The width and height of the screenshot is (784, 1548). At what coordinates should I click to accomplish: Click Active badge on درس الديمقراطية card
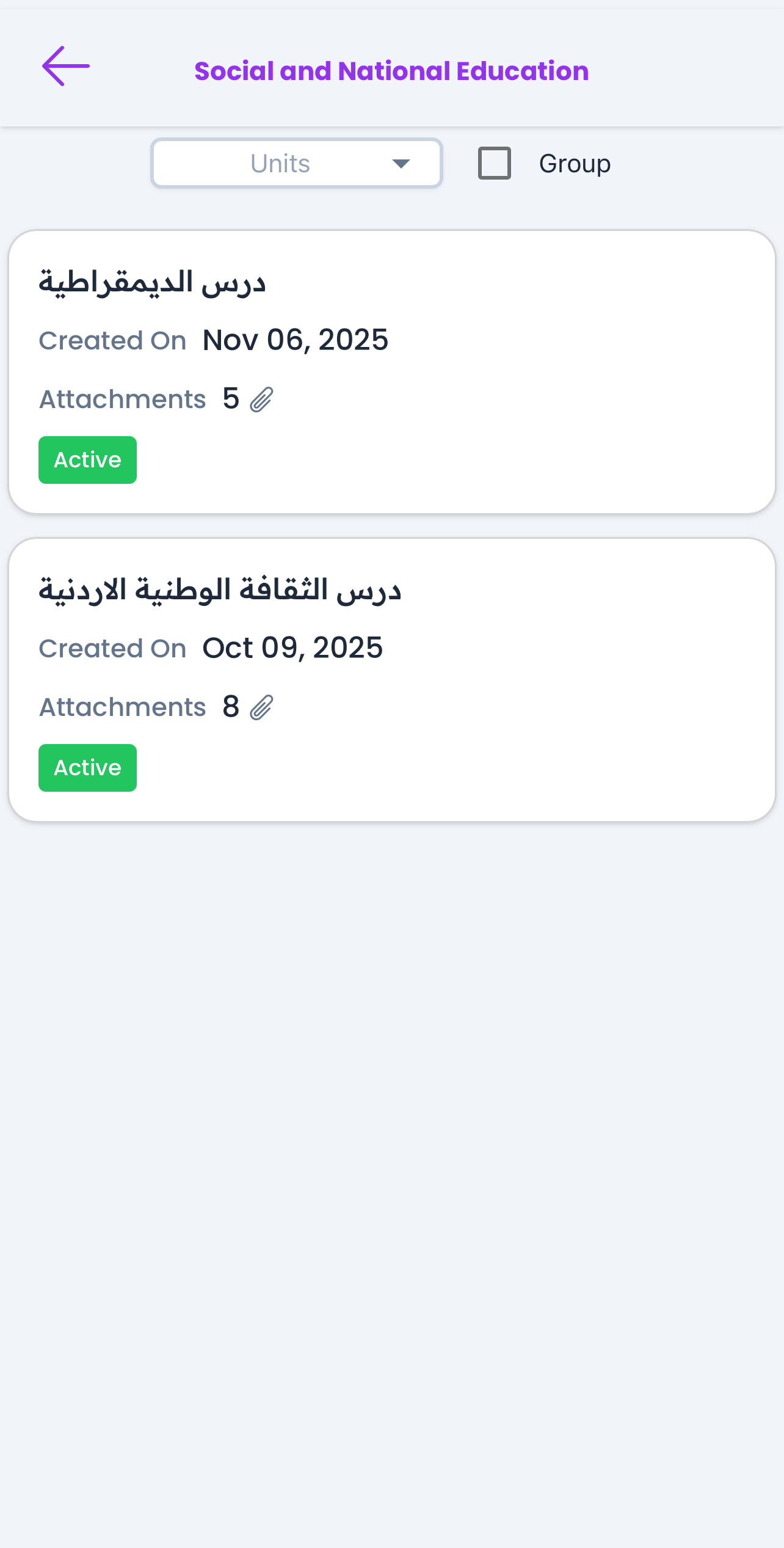pyautogui.click(x=87, y=460)
